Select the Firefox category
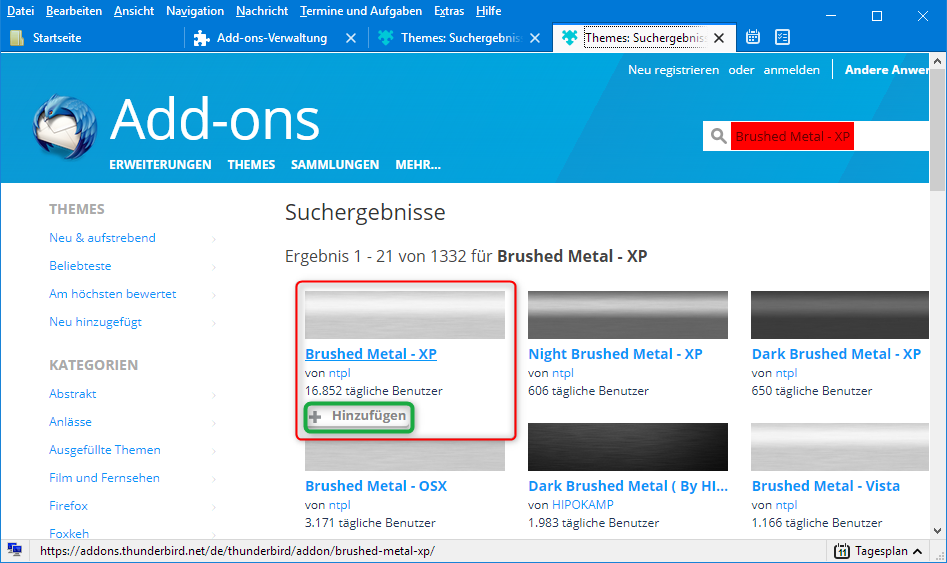This screenshot has height=563, width=947. coord(68,506)
